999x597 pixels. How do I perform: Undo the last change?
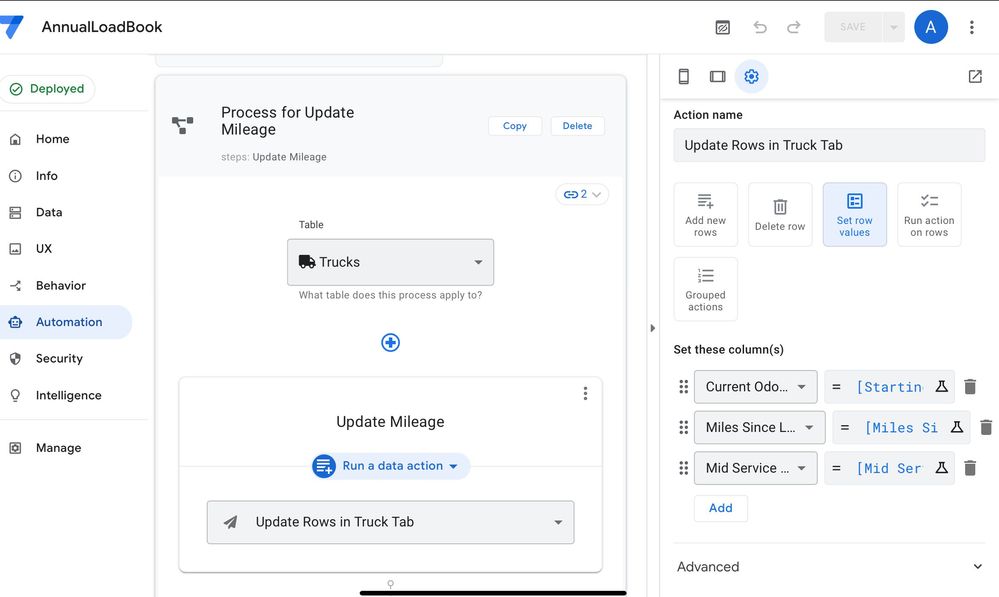pos(759,27)
